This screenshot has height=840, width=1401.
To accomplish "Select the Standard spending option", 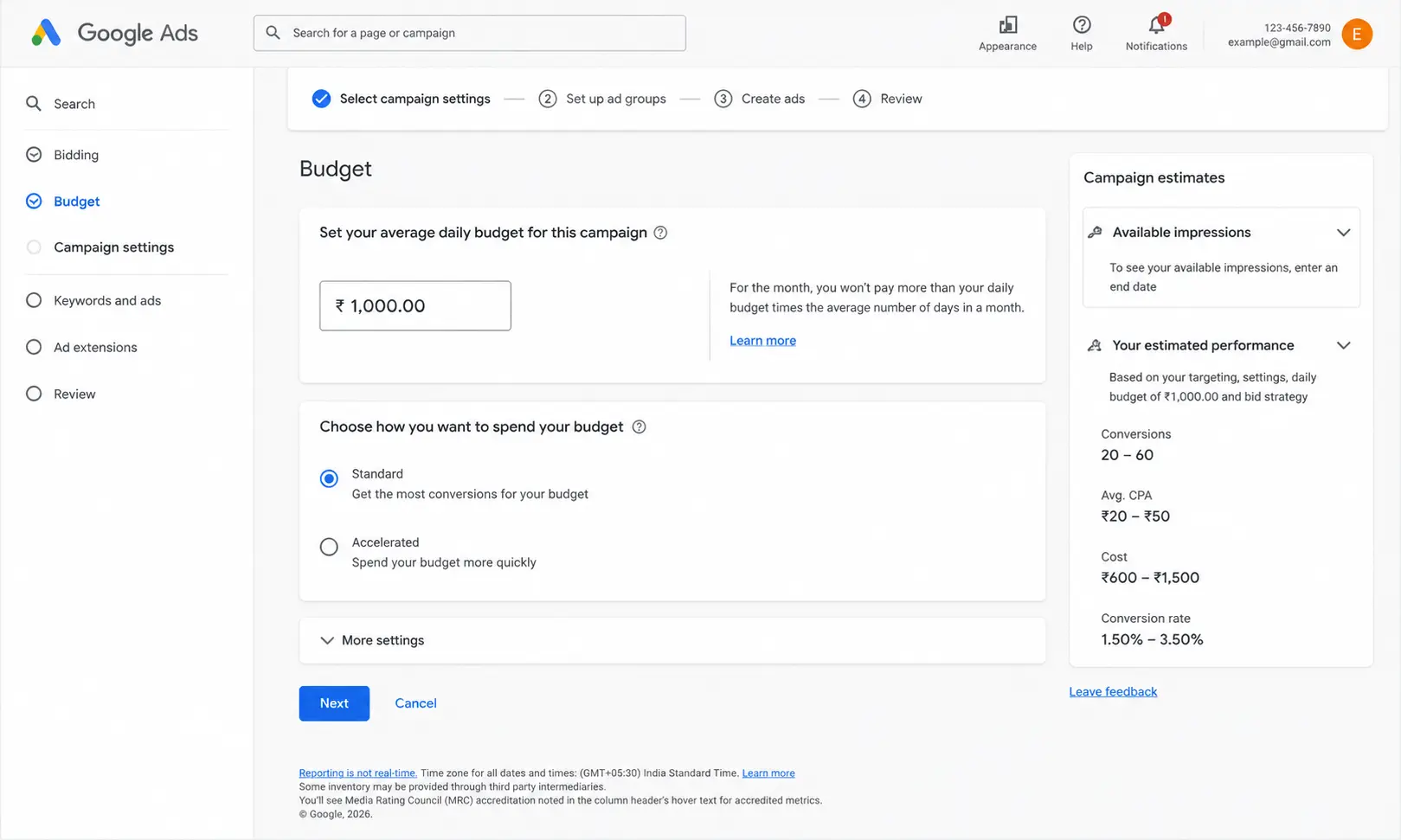I will [329, 479].
